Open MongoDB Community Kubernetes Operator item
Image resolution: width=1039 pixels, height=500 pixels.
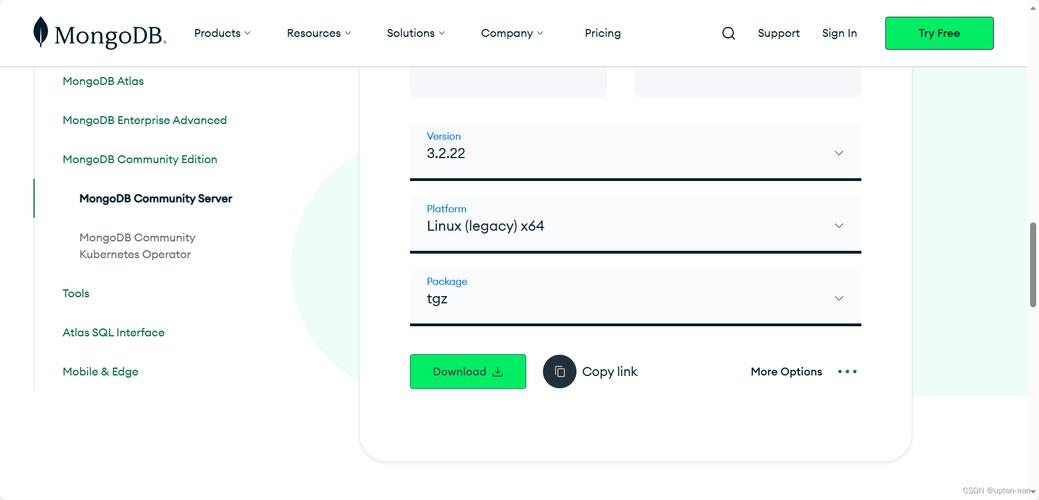click(137, 246)
